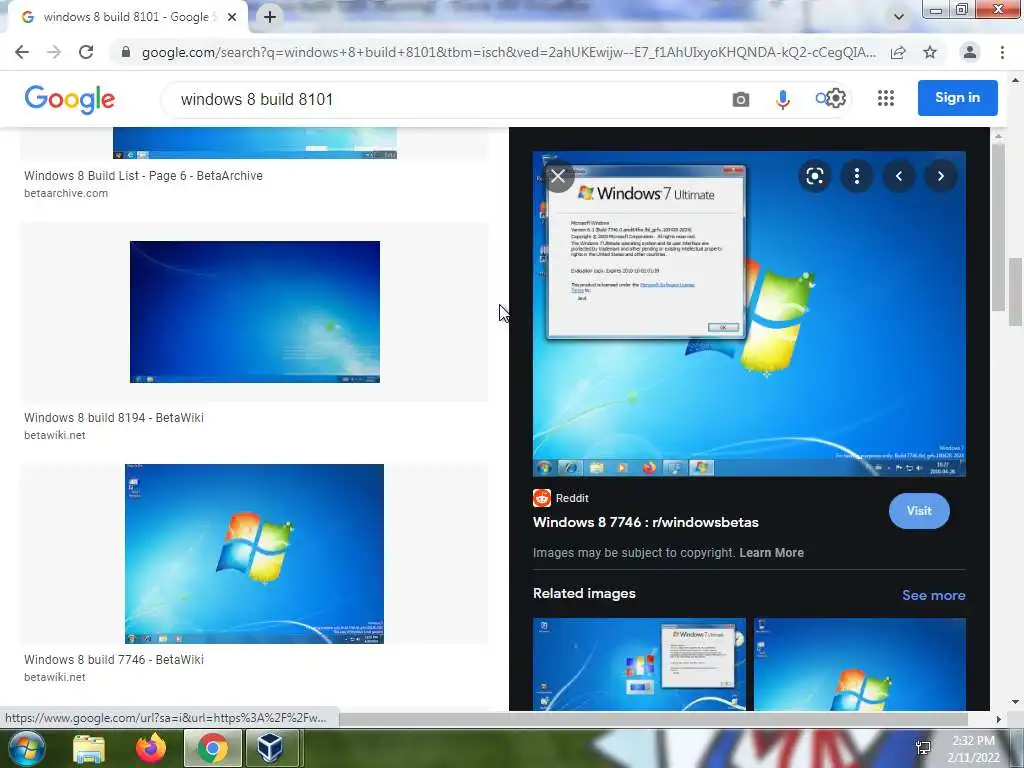This screenshot has height=768, width=1024.
Task: Click the horizontal scrollbar right arrow
Action: click(x=999, y=719)
